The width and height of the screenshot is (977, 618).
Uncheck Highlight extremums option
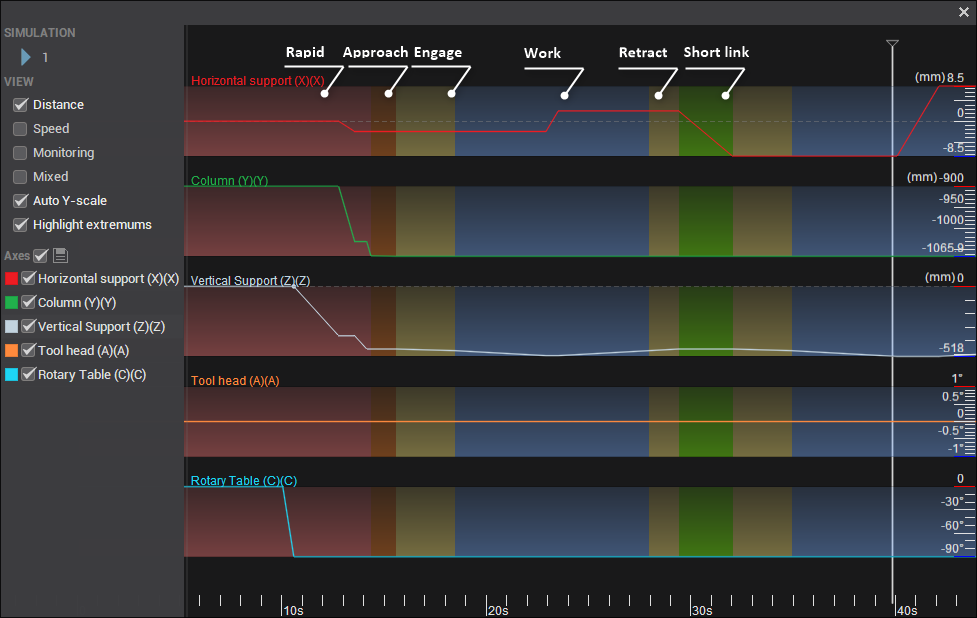pyautogui.click(x=20, y=225)
